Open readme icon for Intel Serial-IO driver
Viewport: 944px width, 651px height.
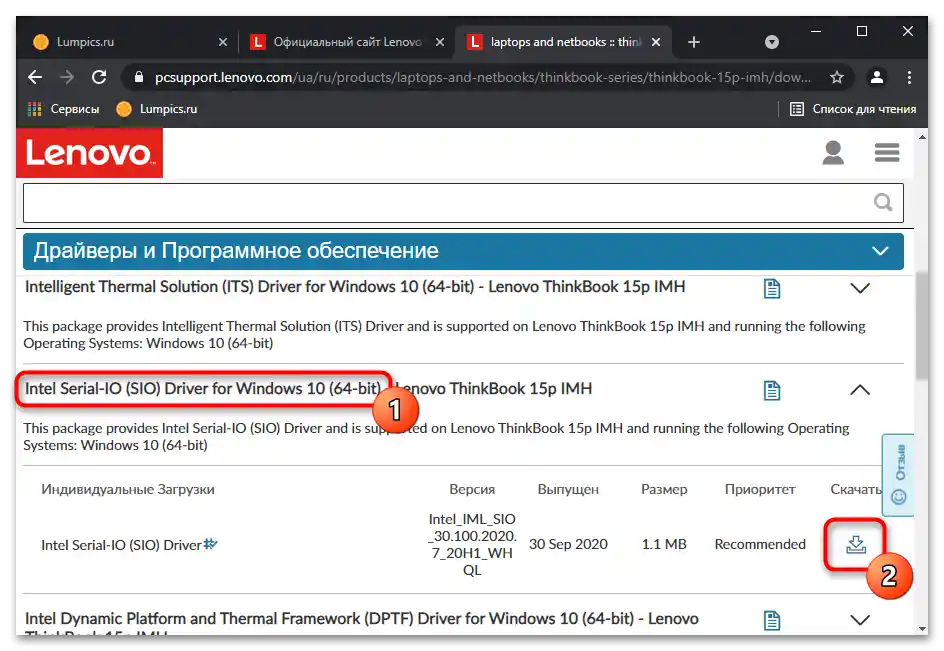click(772, 390)
